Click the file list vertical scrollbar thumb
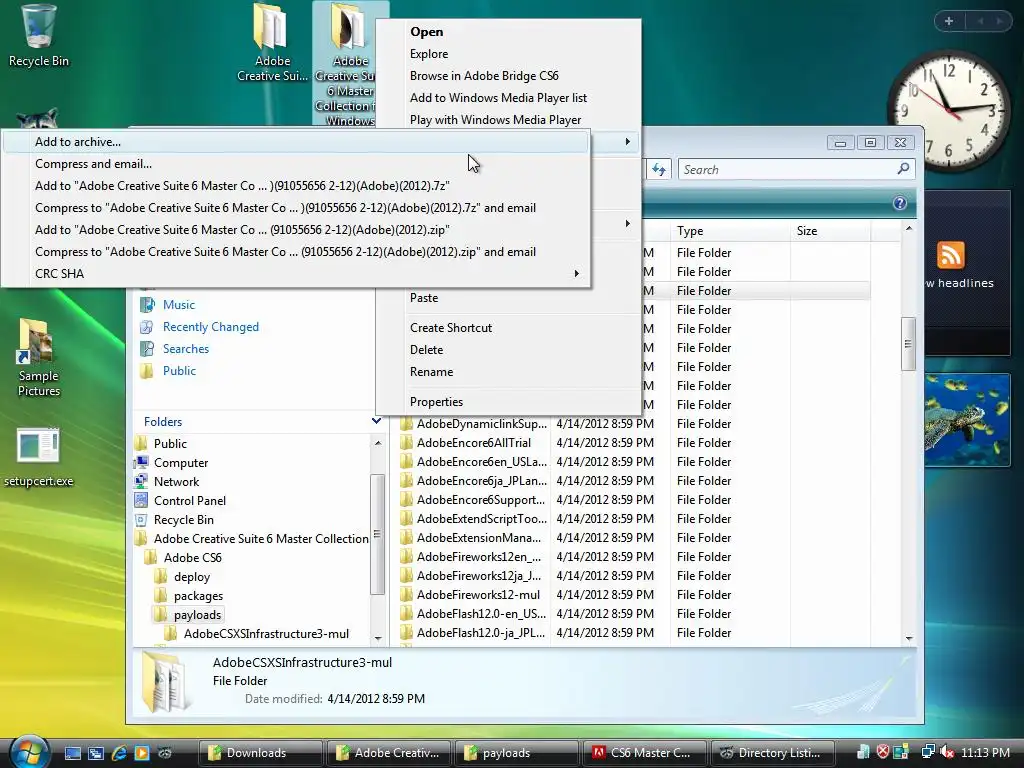Image resolution: width=1024 pixels, height=768 pixels. 908,344
